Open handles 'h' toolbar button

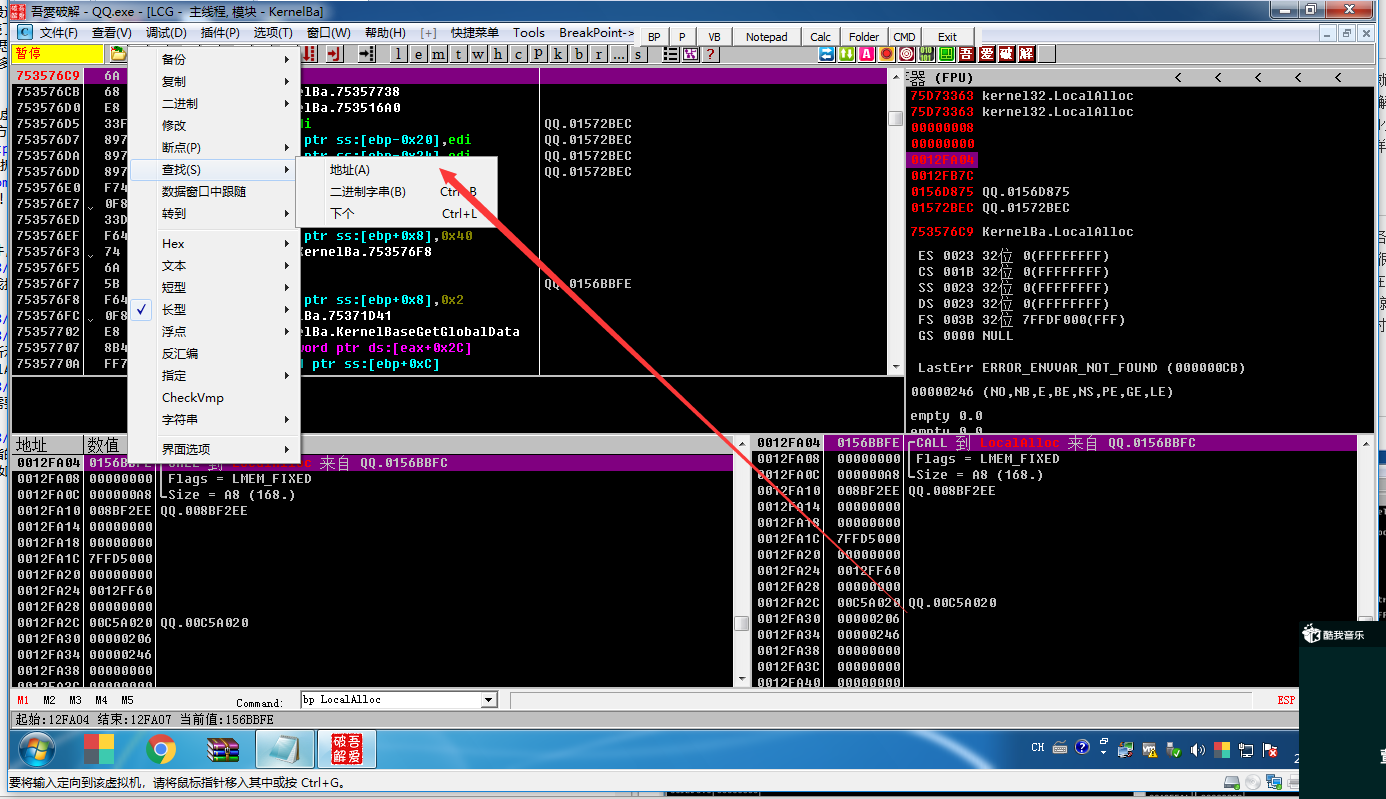(498, 54)
